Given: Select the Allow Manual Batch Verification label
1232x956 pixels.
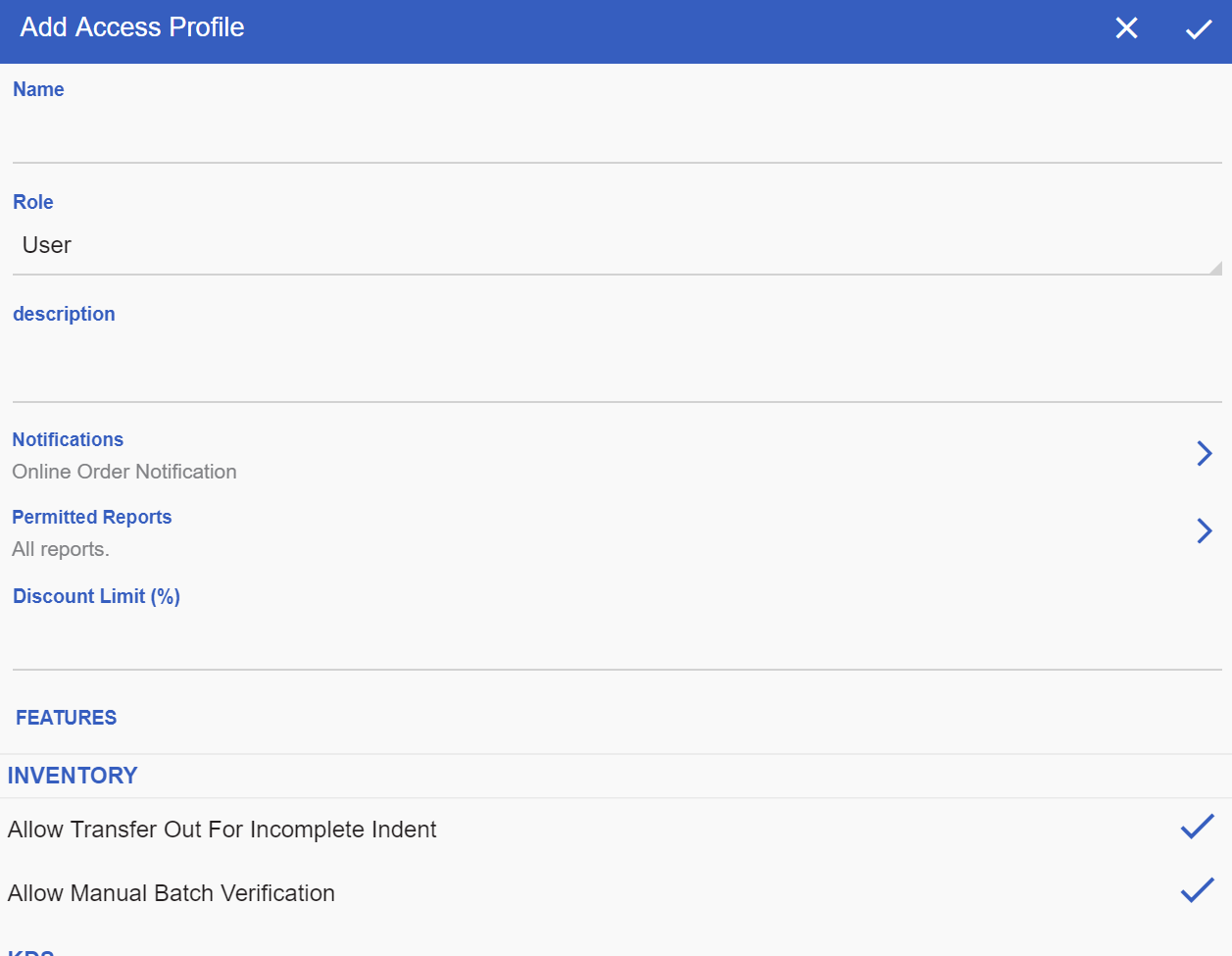Looking at the screenshot, I should coord(172,893).
